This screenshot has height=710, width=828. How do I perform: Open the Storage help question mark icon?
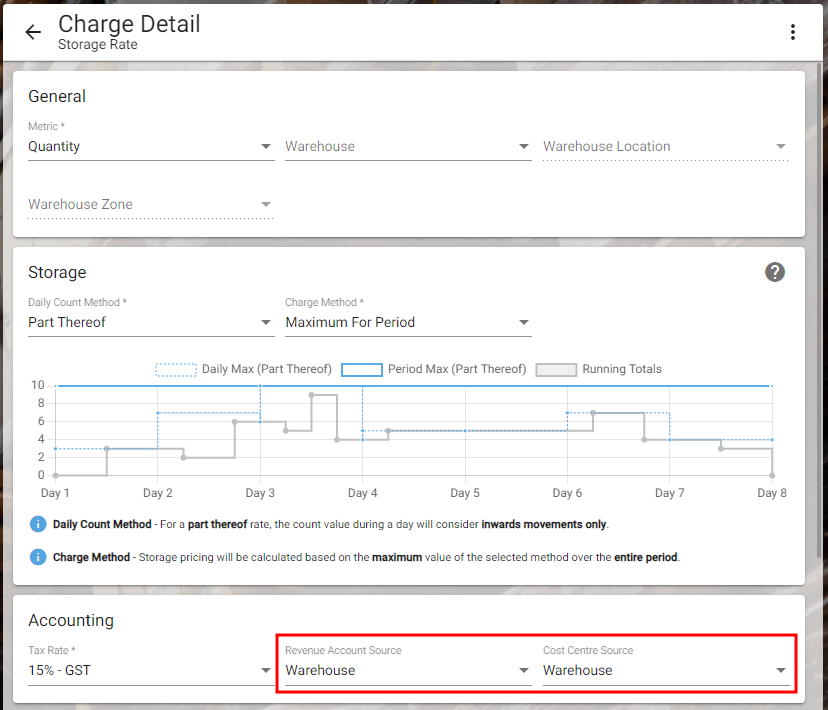775,272
